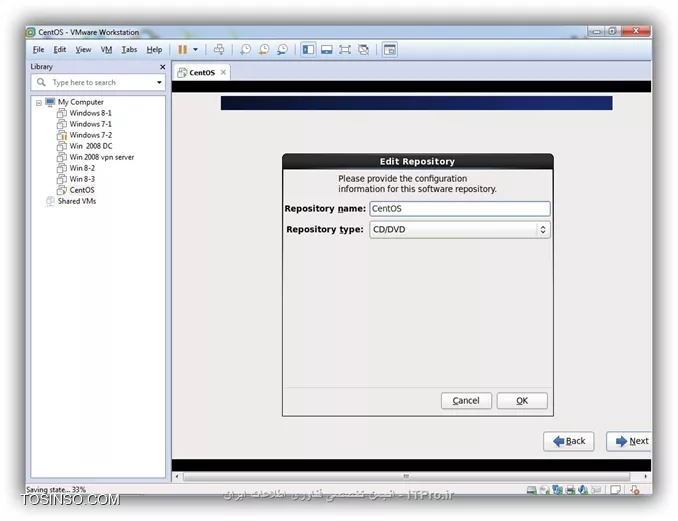
Task: Collapse the My Computer tree node
Action: tap(39, 102)
